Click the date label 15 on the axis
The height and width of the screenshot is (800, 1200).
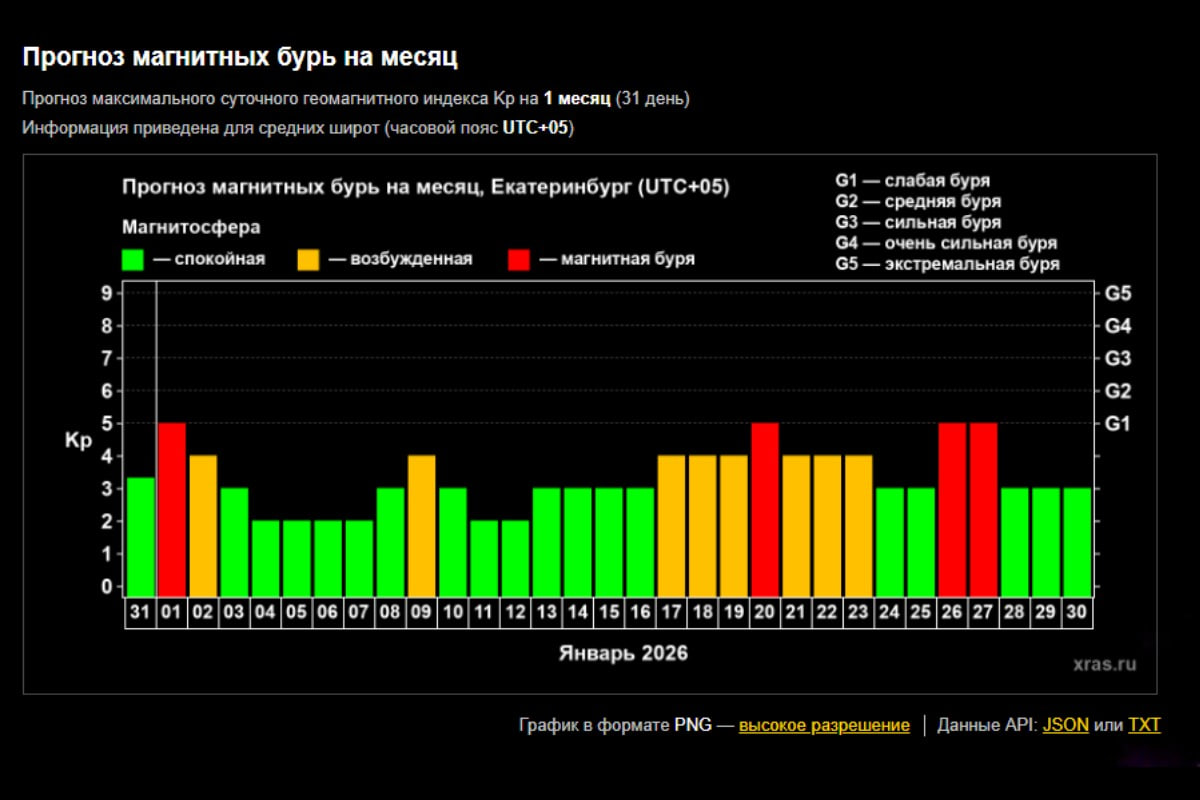(x=609, y=612)
